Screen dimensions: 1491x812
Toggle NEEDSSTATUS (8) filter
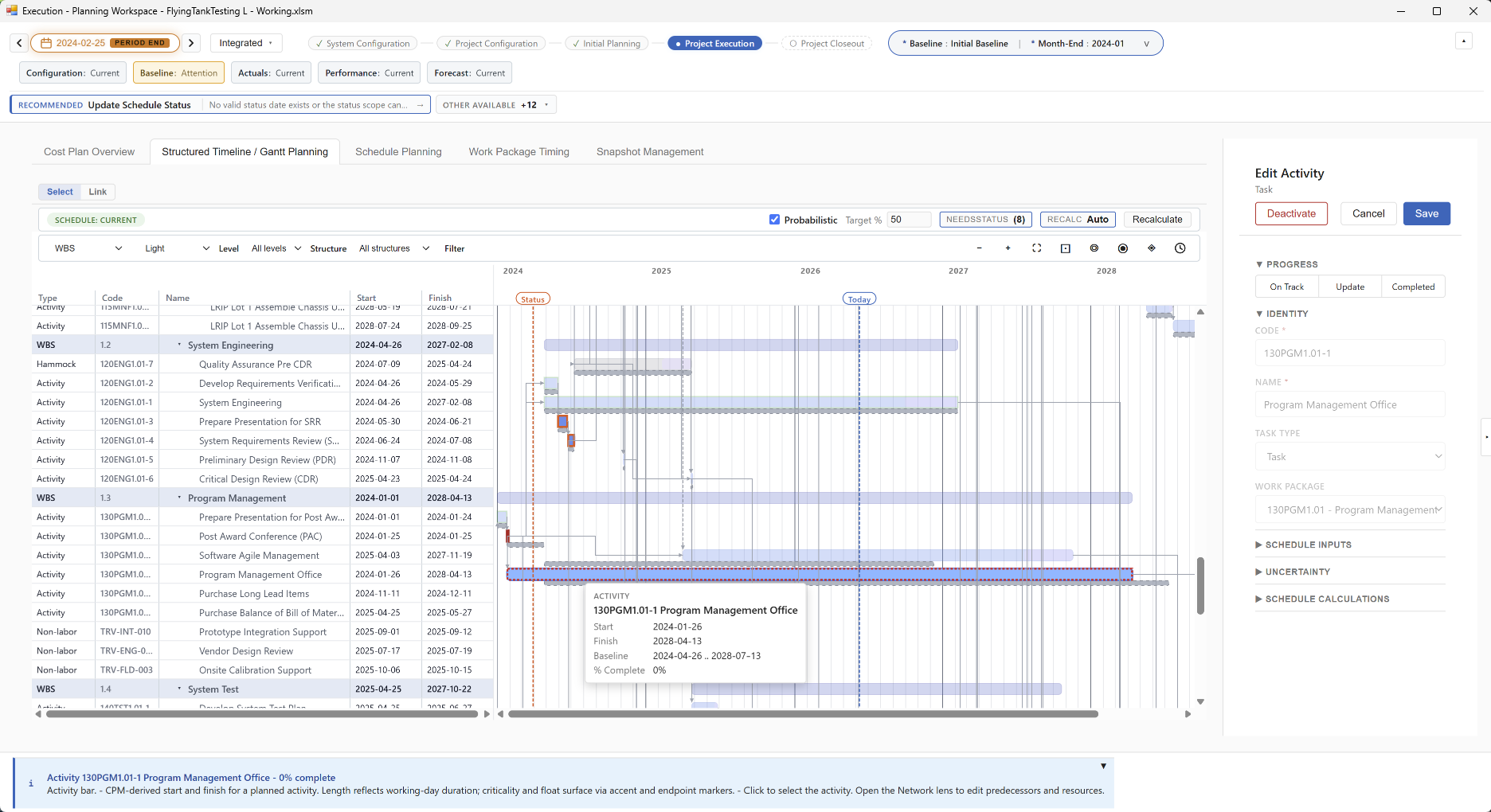pyautogui.click(x=985, y=220)
